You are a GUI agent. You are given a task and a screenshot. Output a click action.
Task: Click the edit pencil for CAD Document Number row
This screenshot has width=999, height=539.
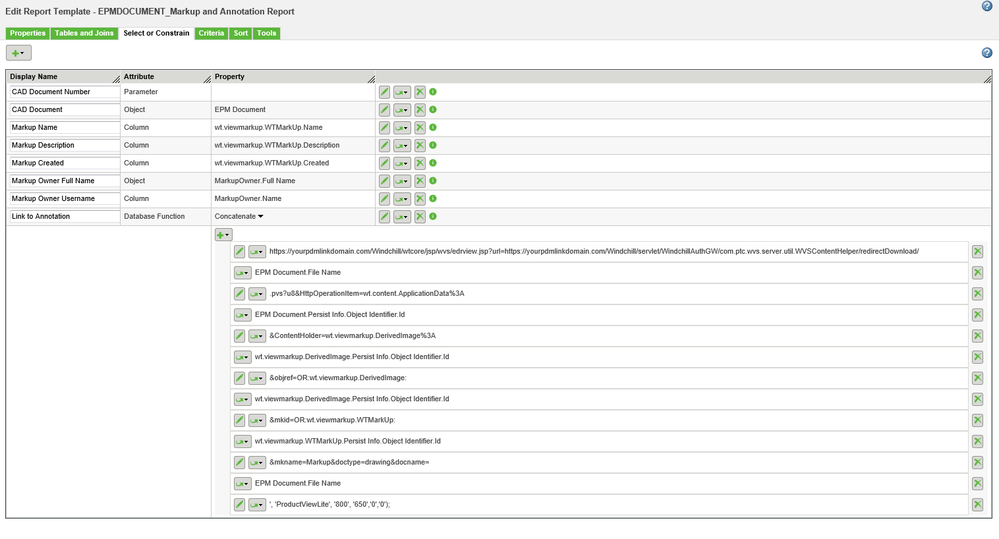coord(385,92)
